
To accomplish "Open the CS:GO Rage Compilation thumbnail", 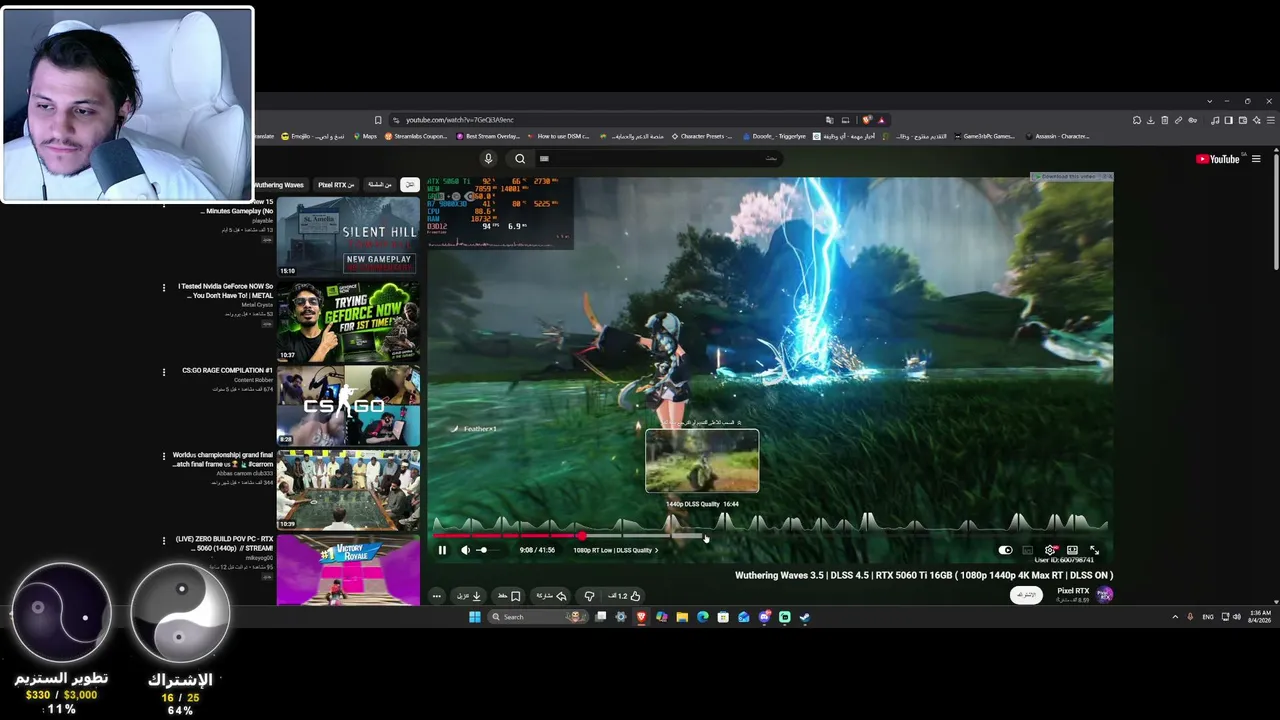I will tap(348, 406).
